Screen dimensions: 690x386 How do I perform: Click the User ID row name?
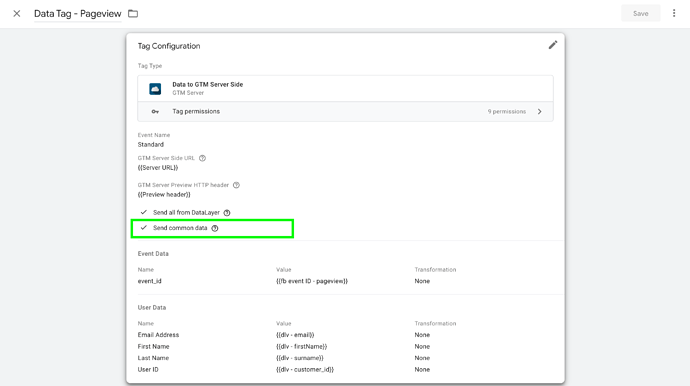click(x=148, y=369)
